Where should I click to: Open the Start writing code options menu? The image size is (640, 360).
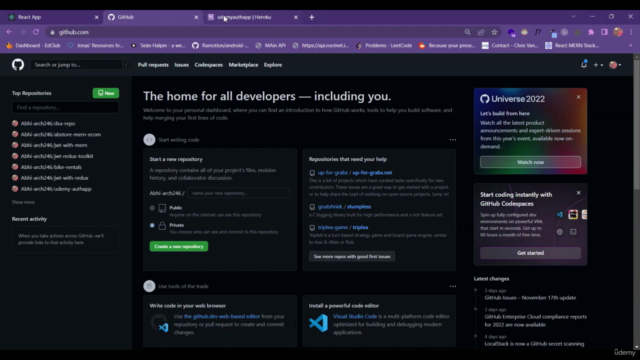pos(453,140)
